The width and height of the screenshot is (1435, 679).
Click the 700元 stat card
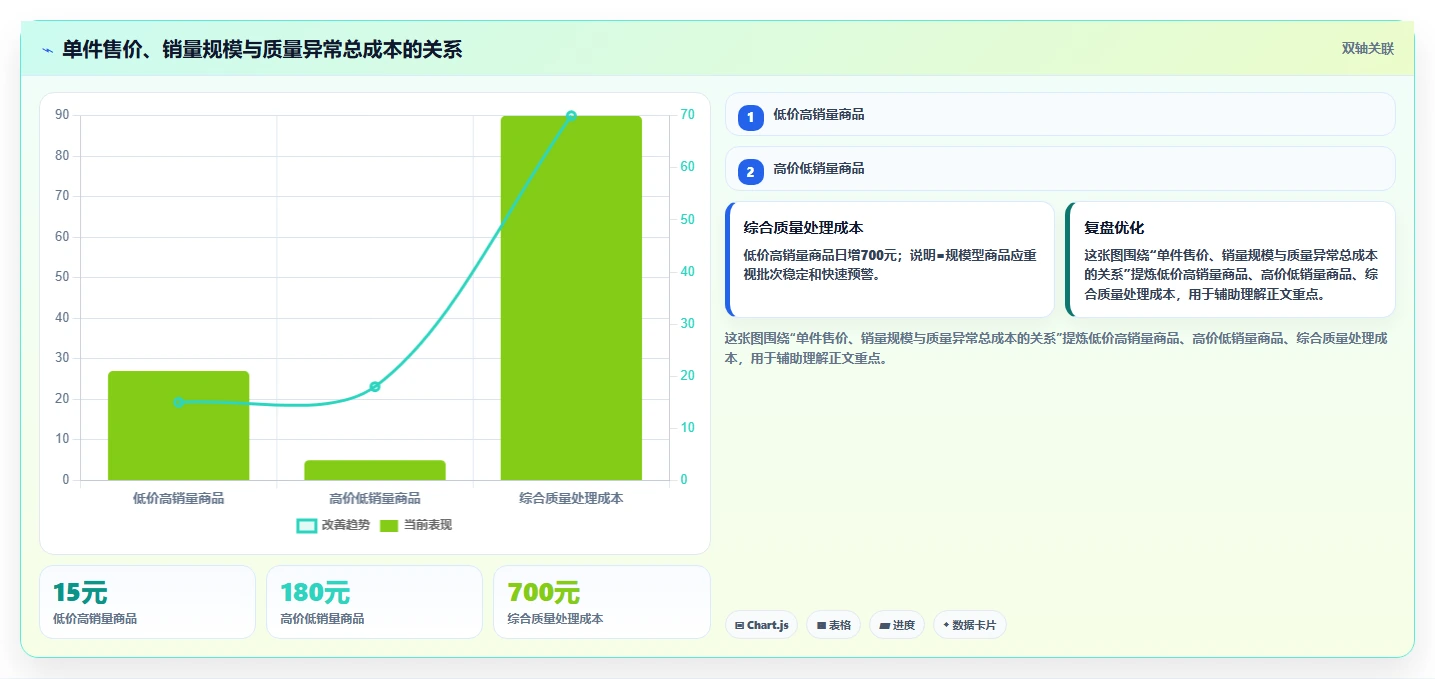(602, 602)
